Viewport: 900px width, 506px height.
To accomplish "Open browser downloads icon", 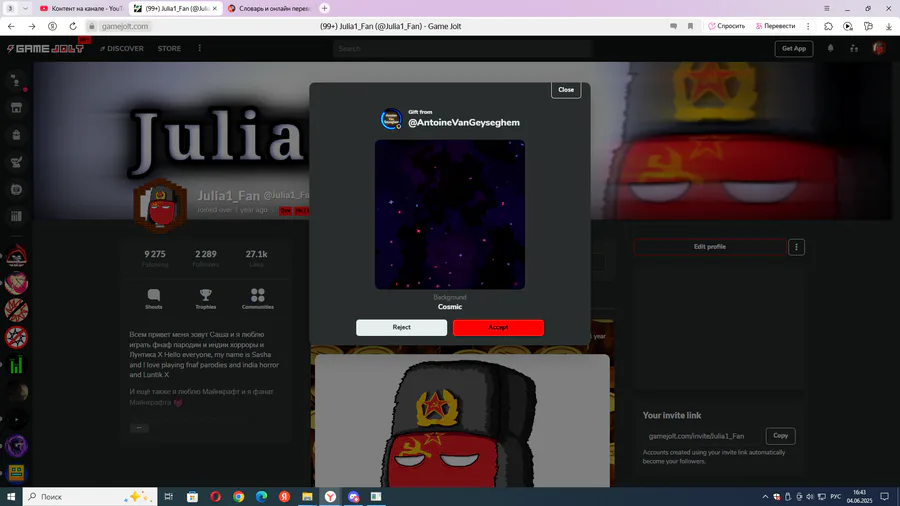I will tap(889, 26).
